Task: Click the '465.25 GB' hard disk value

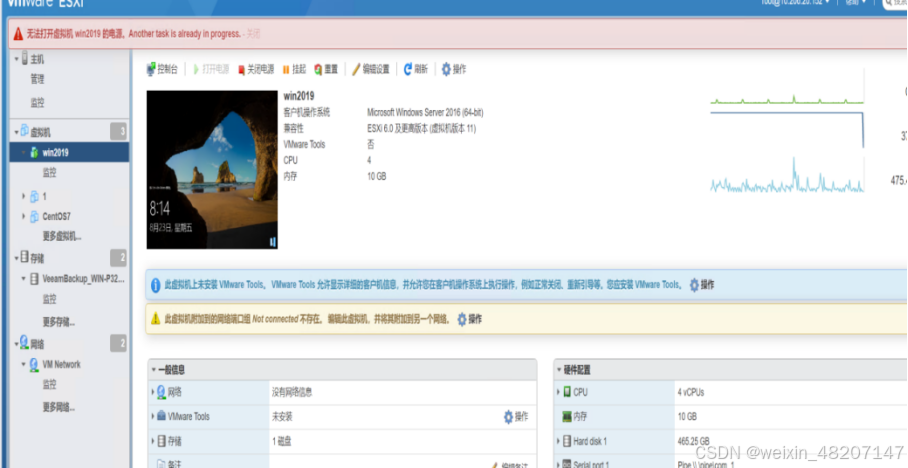Action: click(694, 441)
